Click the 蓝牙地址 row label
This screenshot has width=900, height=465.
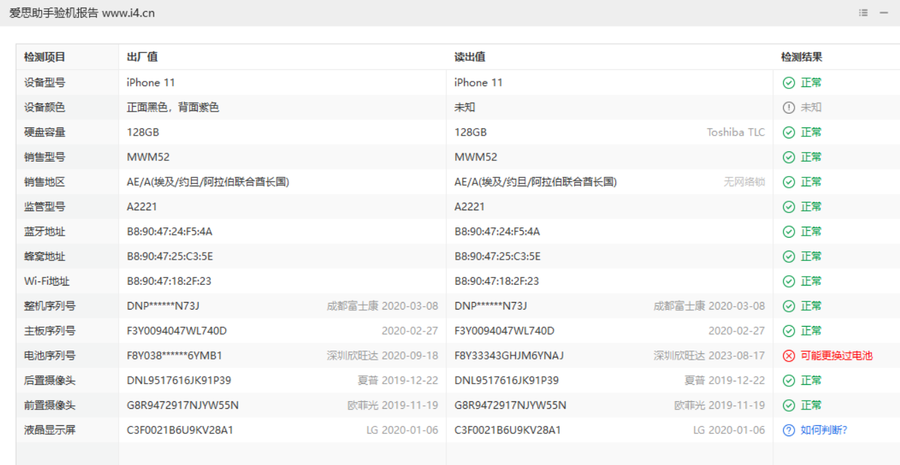pyautogui.click(x=44, y=232)
